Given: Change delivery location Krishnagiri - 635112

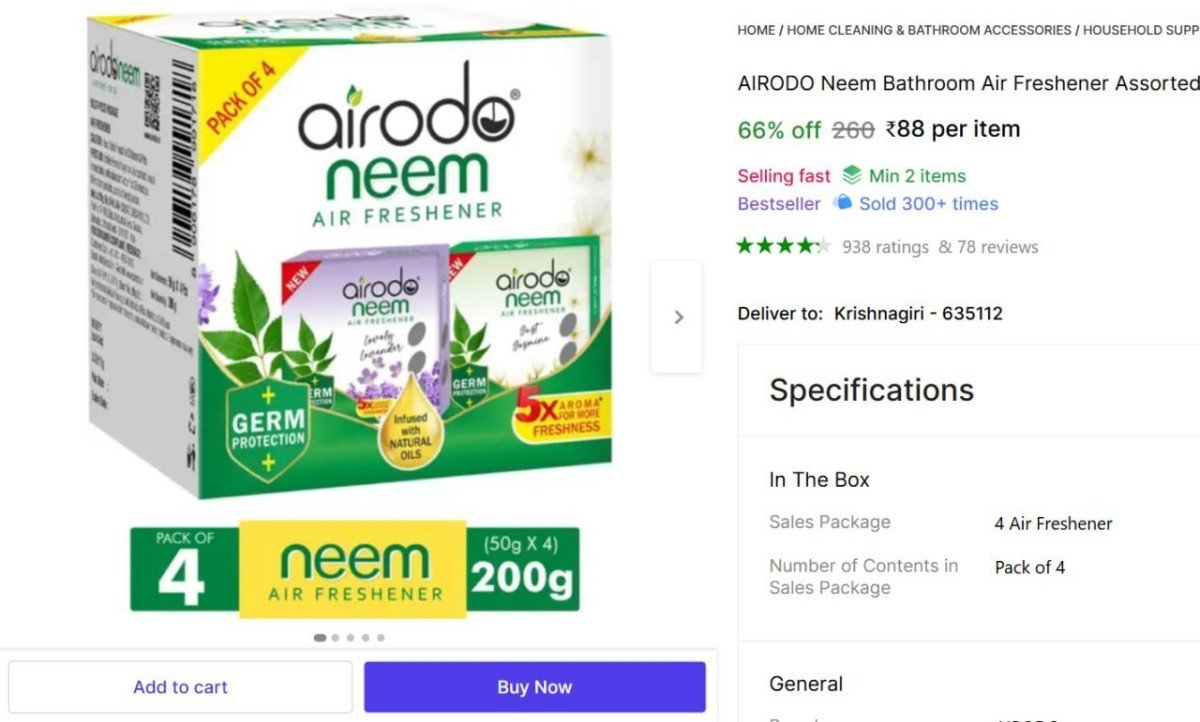Looking at the screenshot, I should pos(918,313).
